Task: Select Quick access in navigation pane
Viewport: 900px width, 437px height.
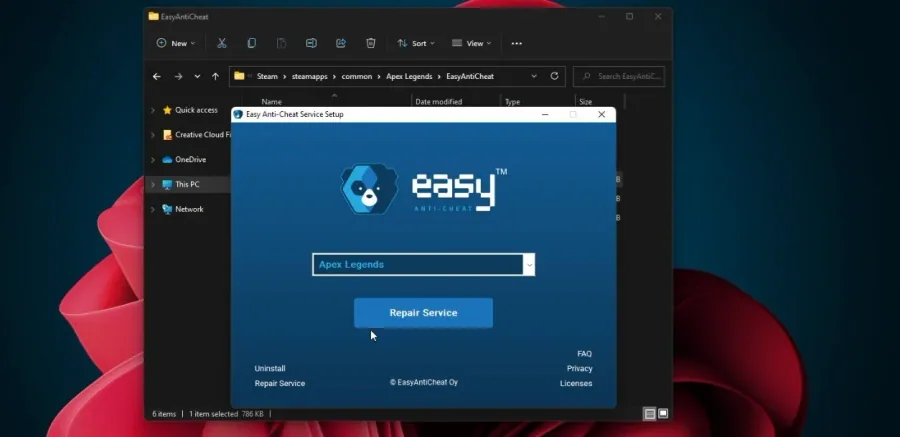Action: (x=196, y=110)
